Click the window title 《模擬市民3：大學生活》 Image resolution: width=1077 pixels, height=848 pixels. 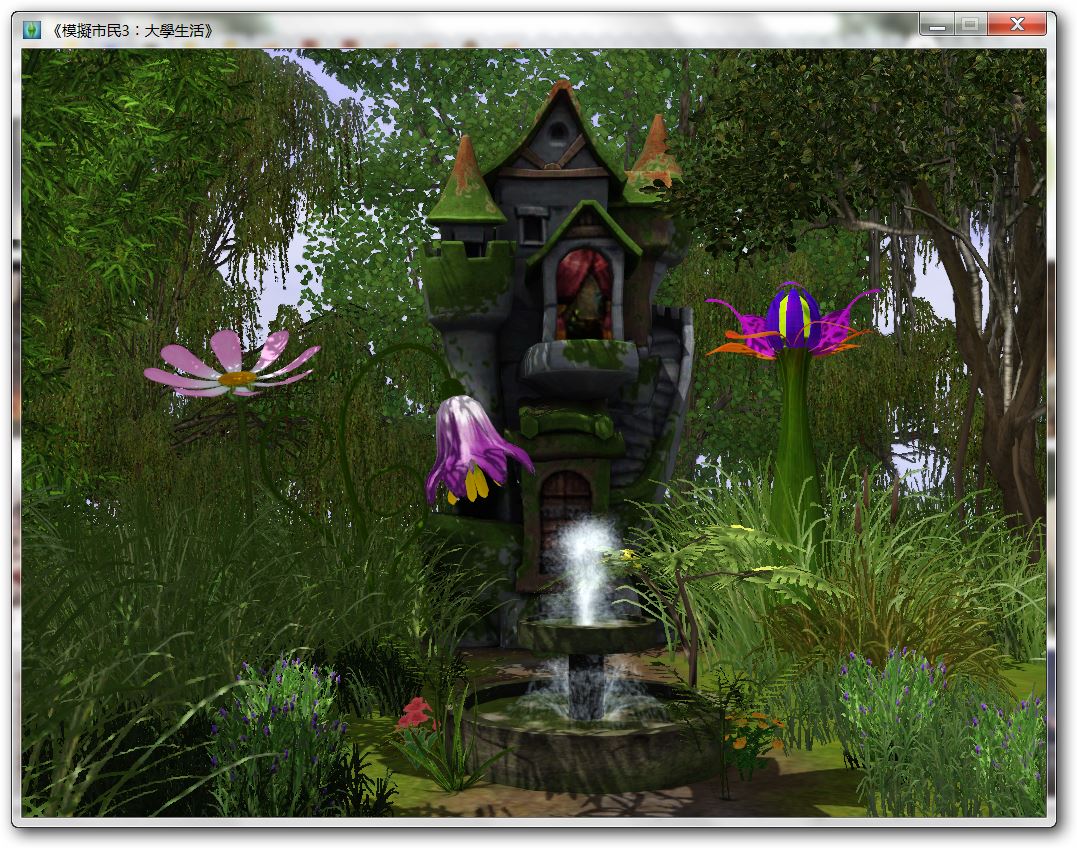[x=133, y=31]
